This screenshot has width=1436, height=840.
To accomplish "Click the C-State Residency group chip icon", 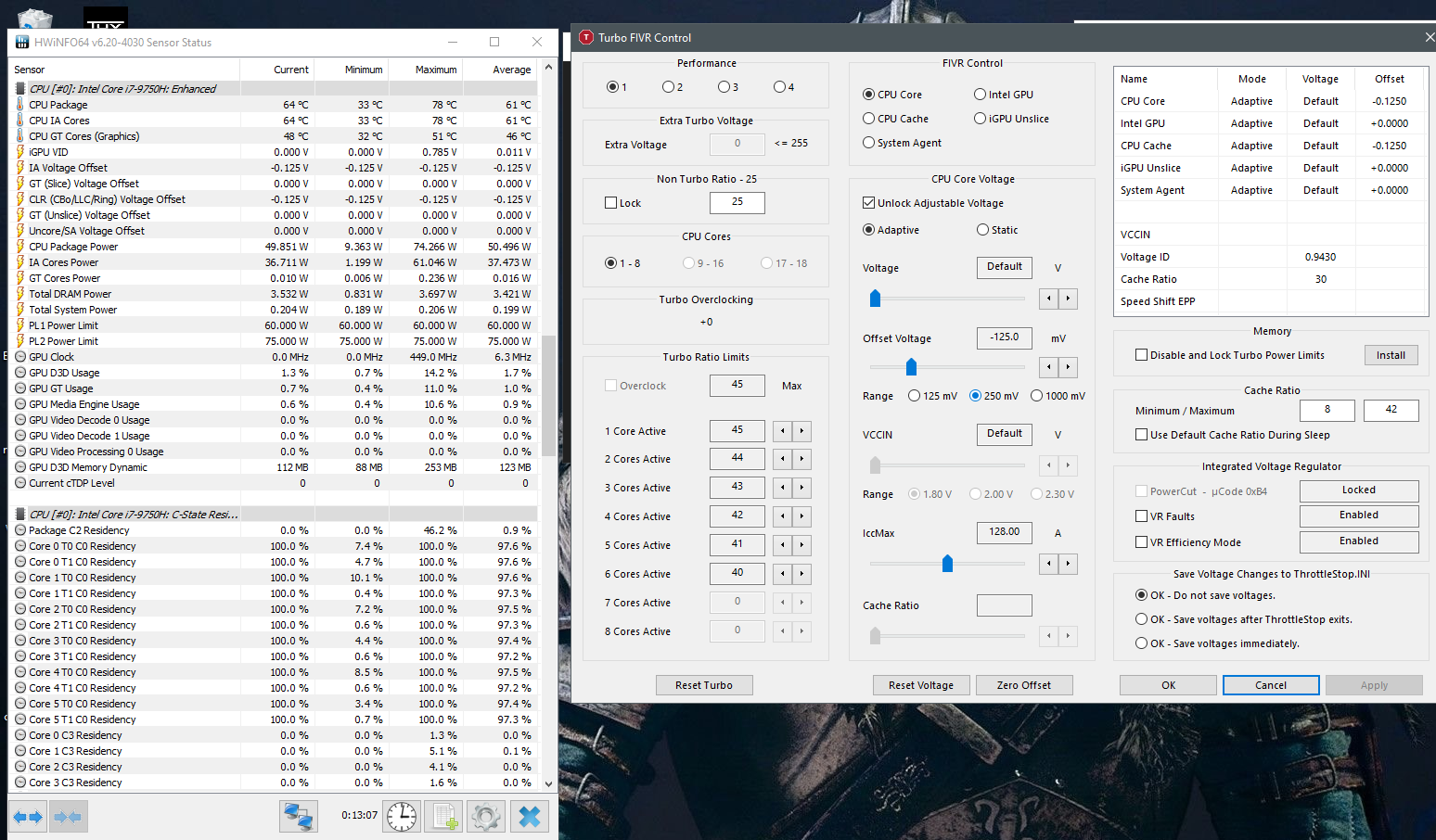I will point(20,514).
